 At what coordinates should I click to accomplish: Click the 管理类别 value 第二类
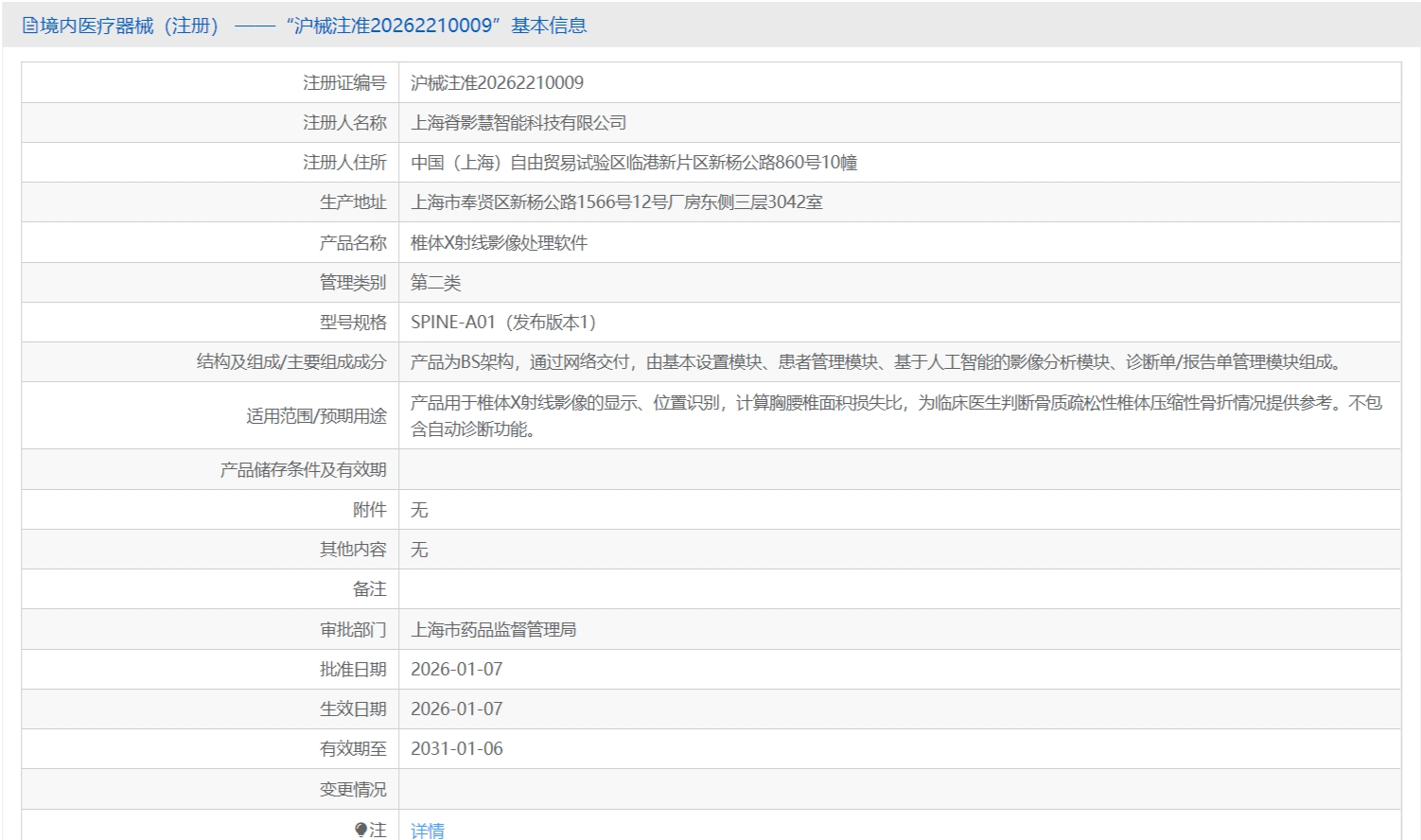435,283
